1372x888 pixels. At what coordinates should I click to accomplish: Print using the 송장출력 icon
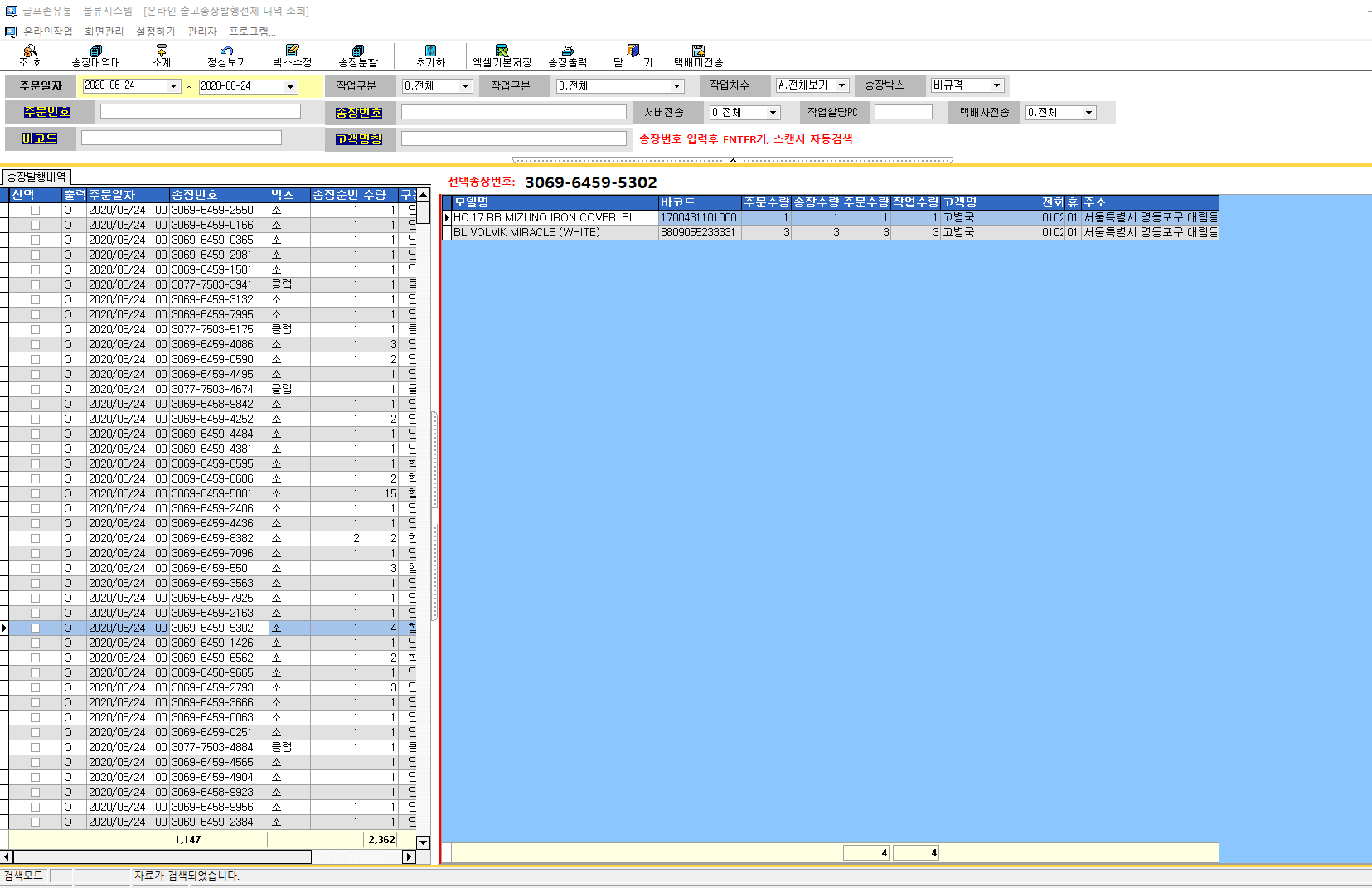click(x=567, y=56)
